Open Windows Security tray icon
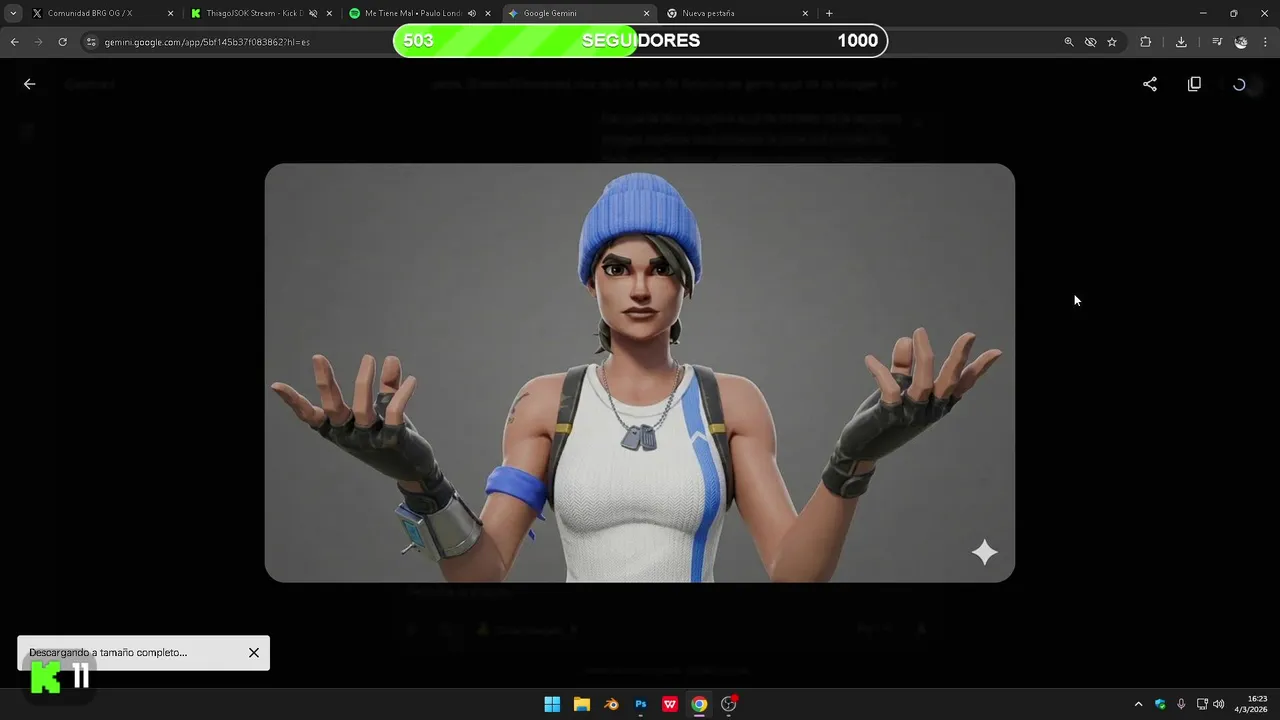Viewport: 1280px width, 720px height. coord(1160,704)
